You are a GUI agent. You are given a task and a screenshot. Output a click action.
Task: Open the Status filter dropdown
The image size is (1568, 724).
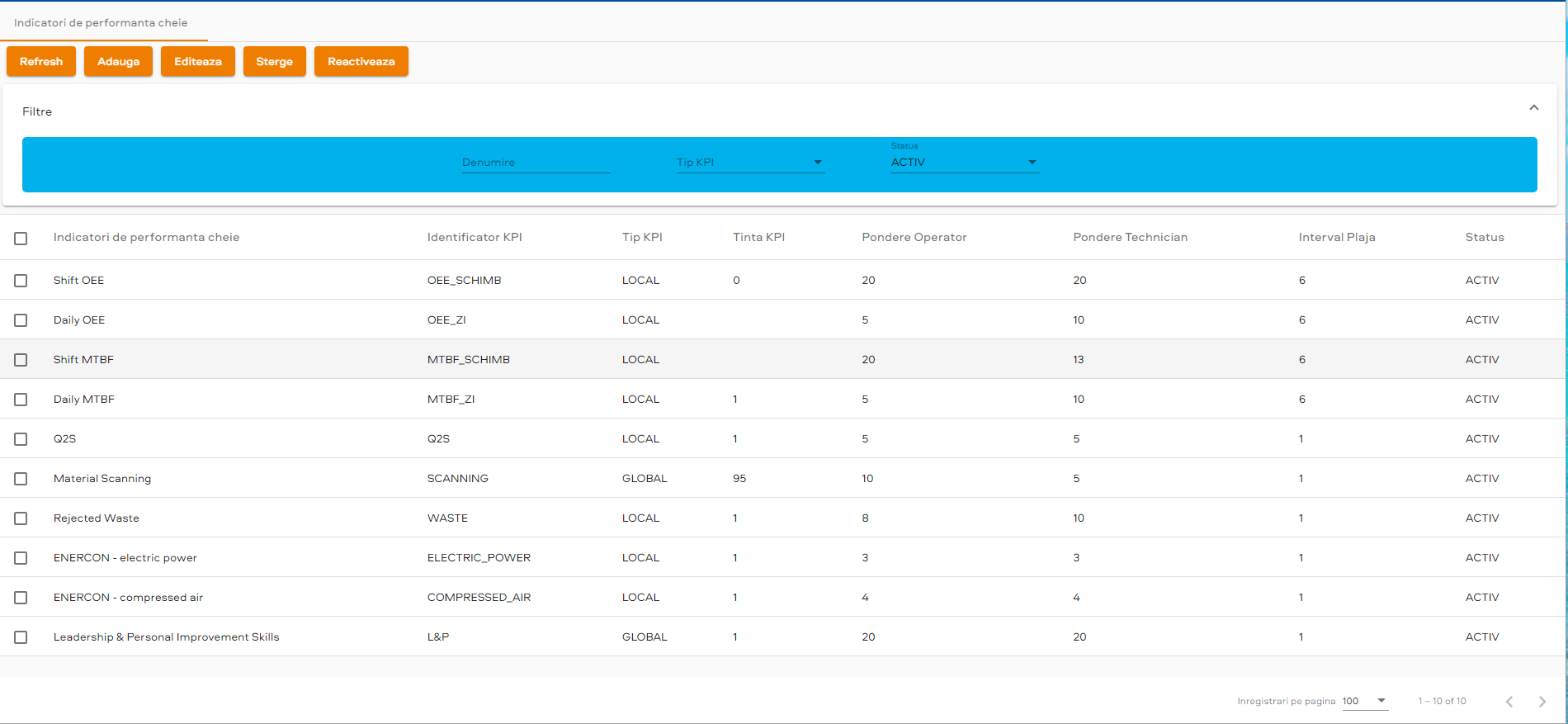pos(963,163)
